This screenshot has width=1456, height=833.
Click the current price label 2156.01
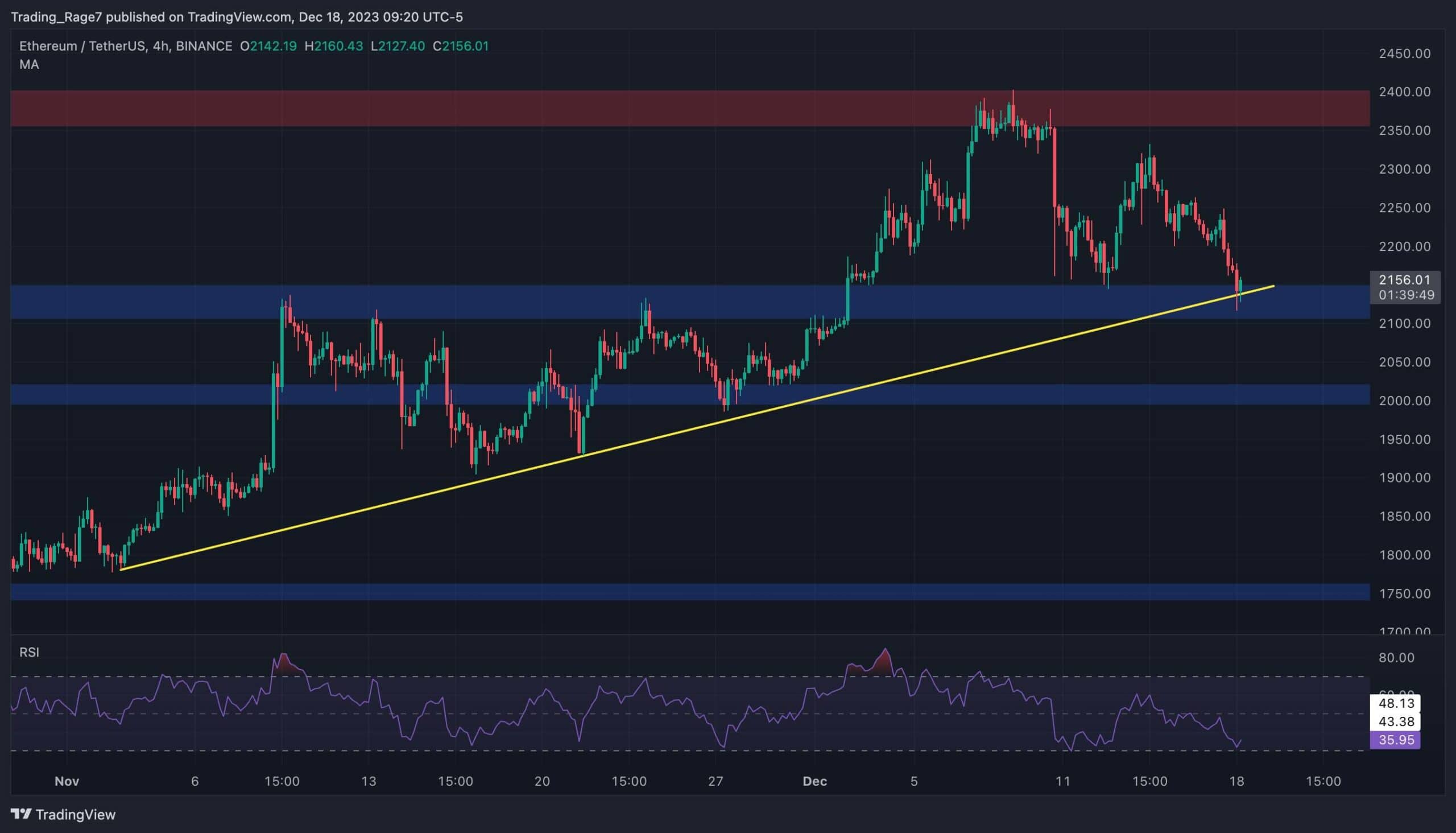point(1405,281)
